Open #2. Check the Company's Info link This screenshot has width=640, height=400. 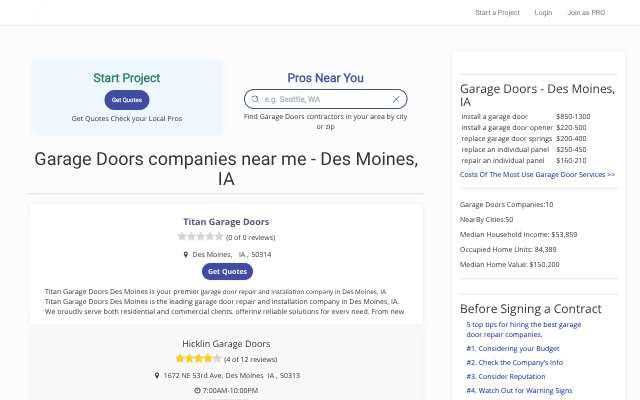514,362
